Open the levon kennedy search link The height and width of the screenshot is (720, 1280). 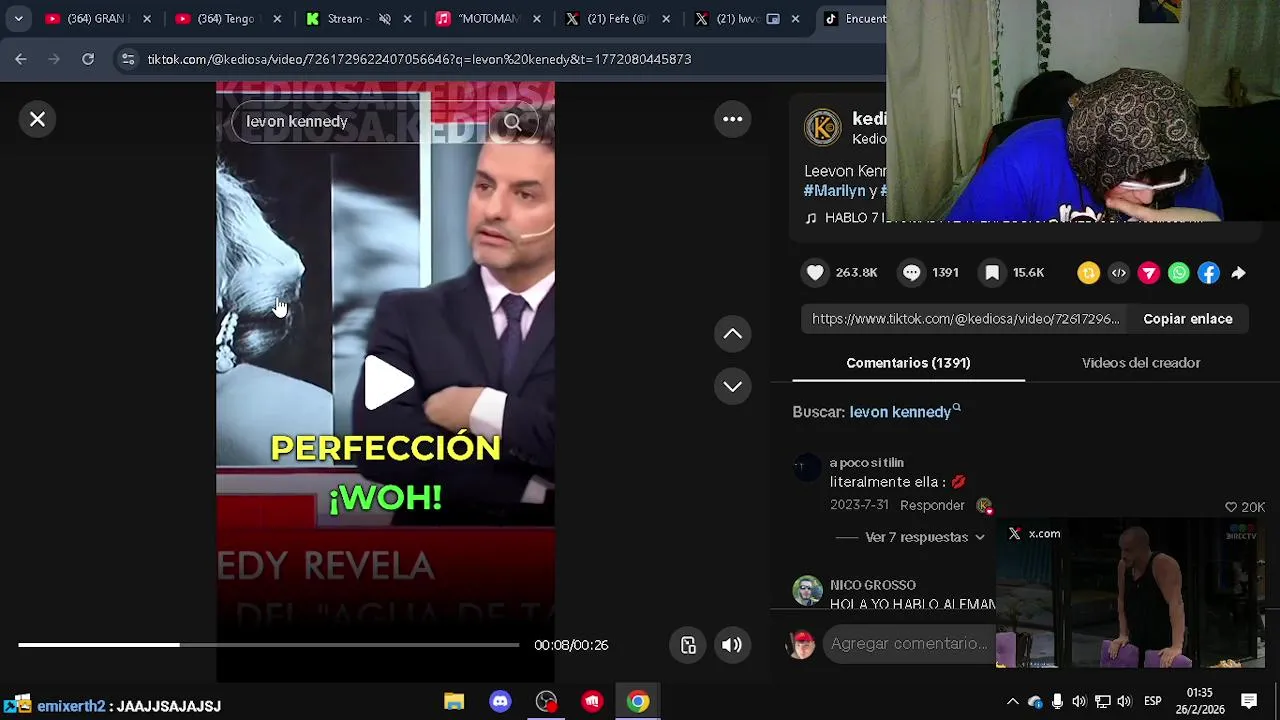904,412
